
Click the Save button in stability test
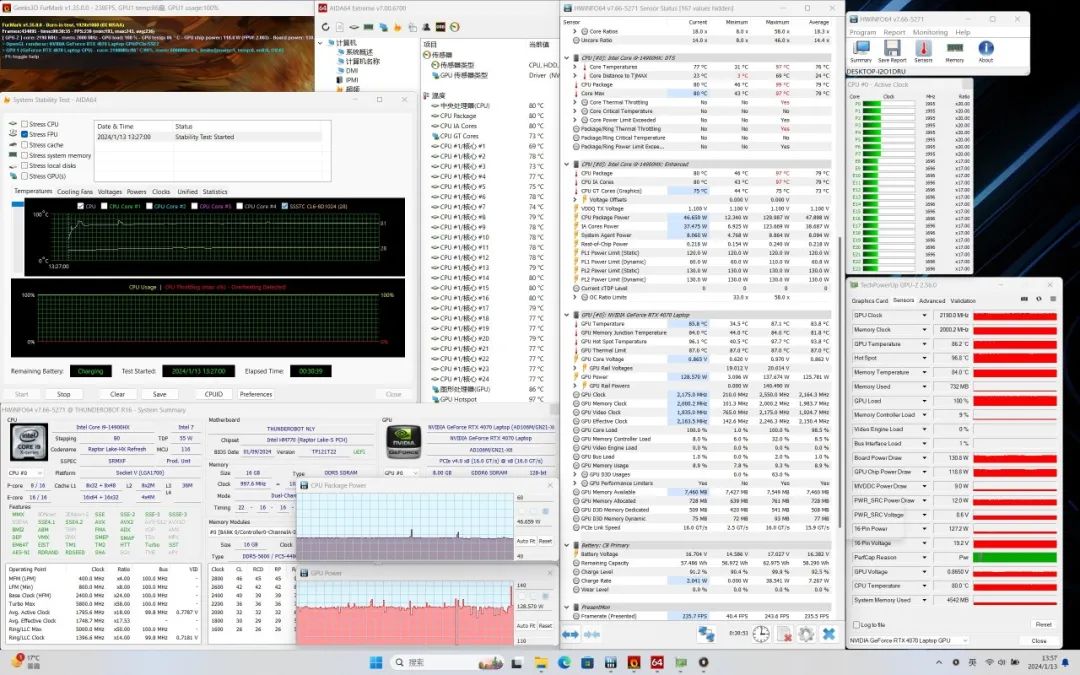point(159,394)
